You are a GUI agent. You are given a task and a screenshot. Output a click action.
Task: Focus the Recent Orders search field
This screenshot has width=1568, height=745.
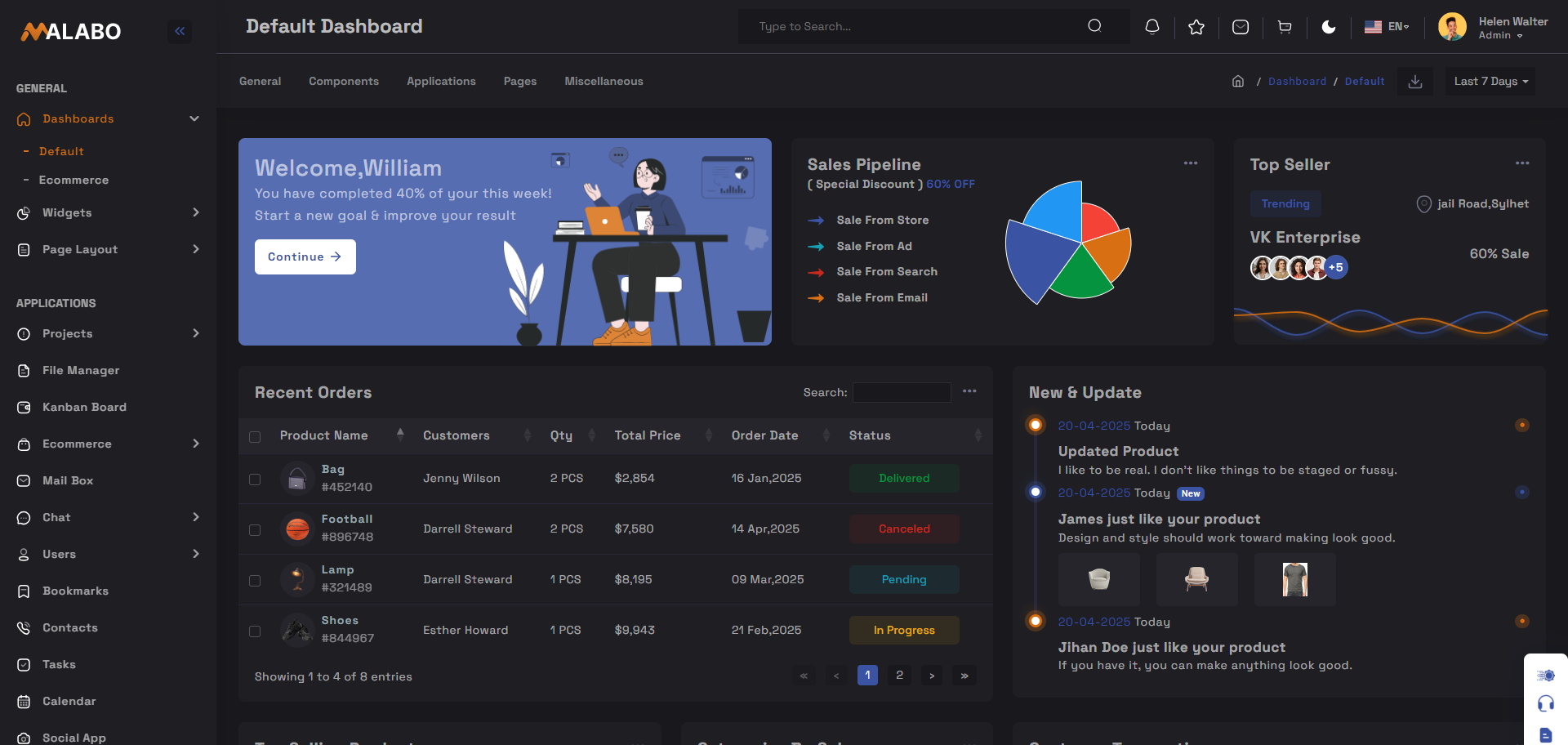point(902,392)
